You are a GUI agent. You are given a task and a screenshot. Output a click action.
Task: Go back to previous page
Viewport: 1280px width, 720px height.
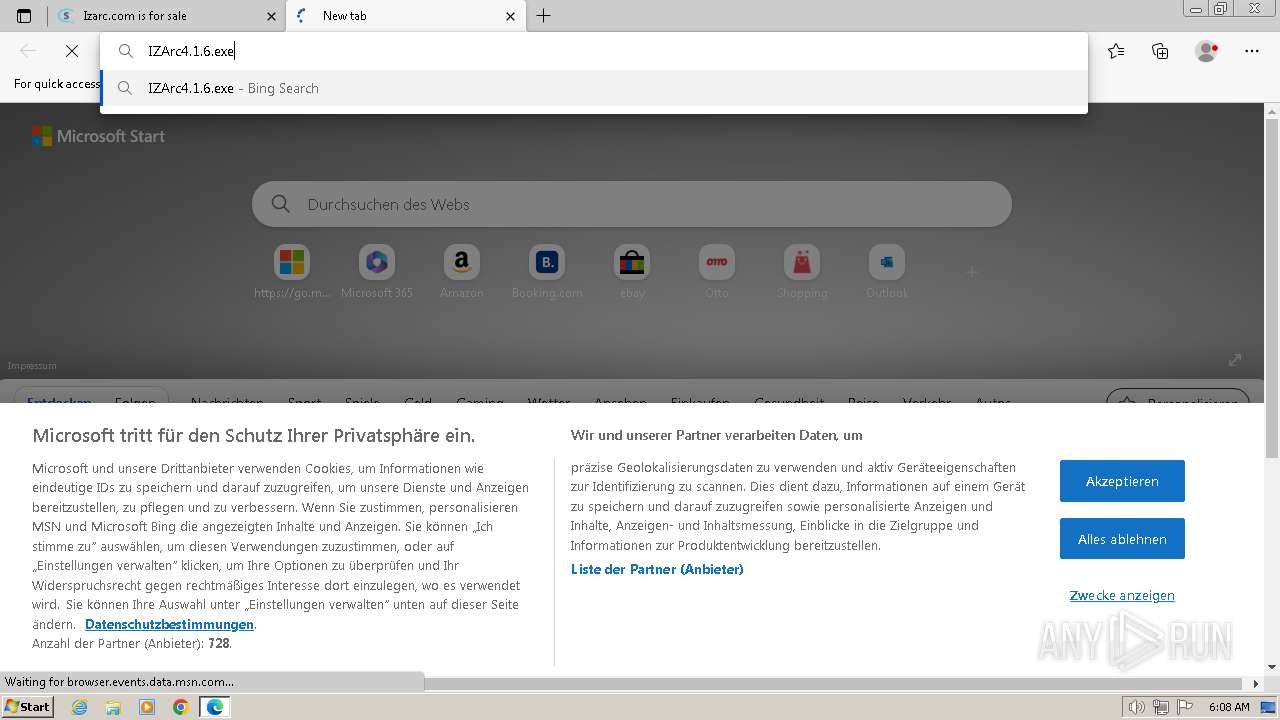(28, 51)
